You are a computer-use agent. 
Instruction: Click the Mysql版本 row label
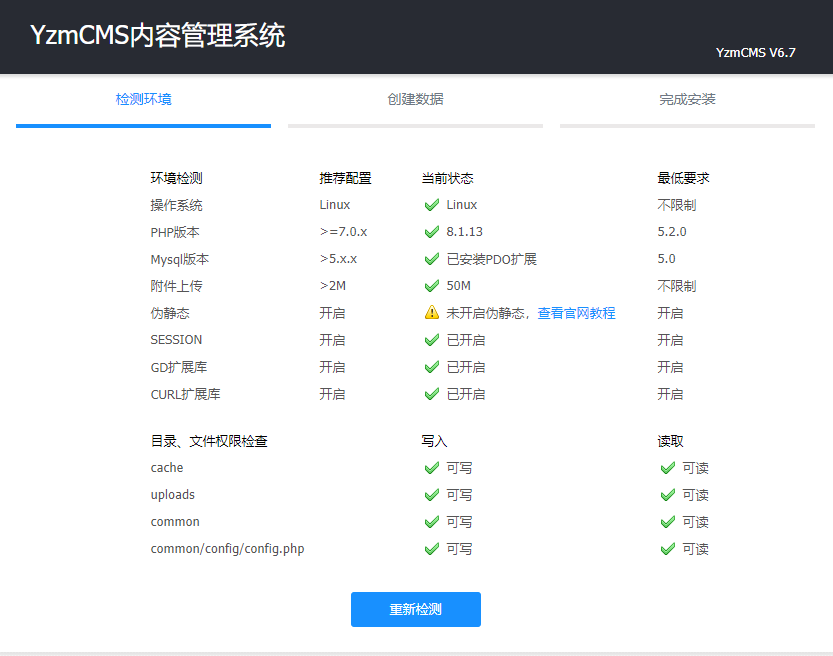pyautogui.click(x=180, y=259)
